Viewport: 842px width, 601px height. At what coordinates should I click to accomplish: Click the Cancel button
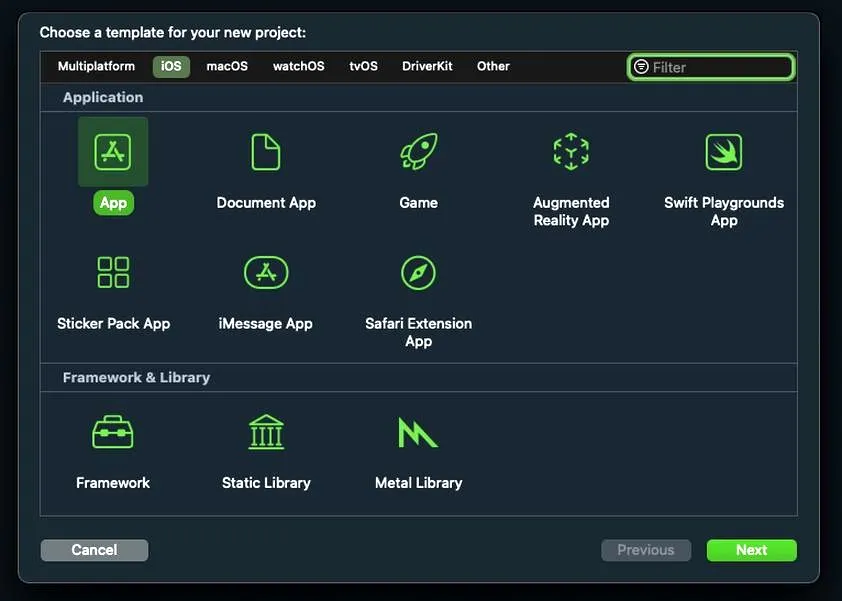95,550
